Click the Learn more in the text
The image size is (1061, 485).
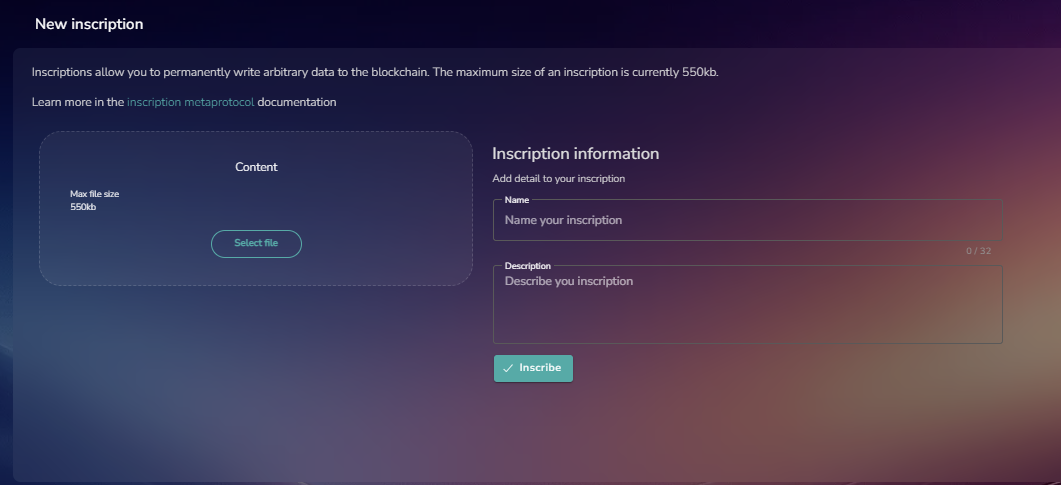(x=78, y=102)
